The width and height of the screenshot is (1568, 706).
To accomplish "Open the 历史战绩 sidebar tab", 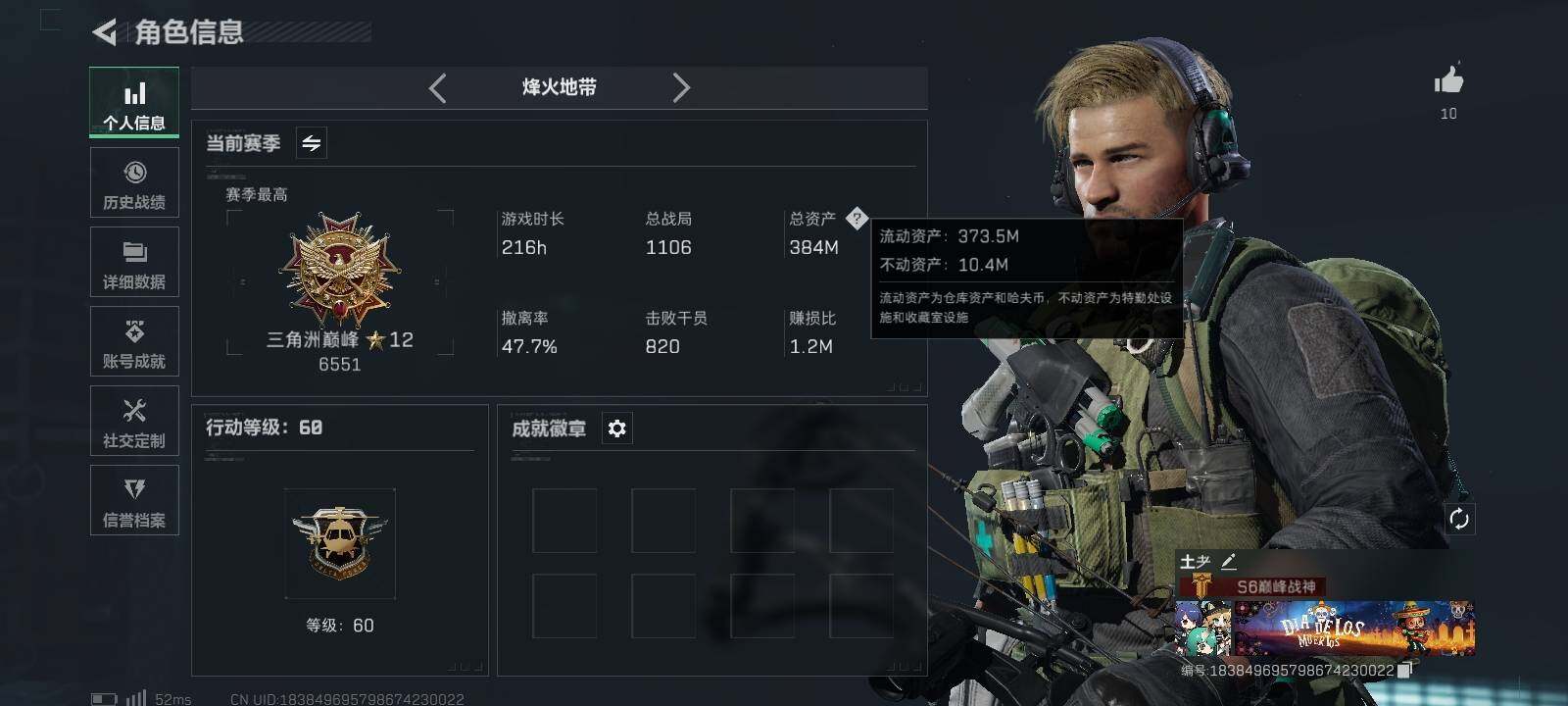I will [x=134, y=182].
